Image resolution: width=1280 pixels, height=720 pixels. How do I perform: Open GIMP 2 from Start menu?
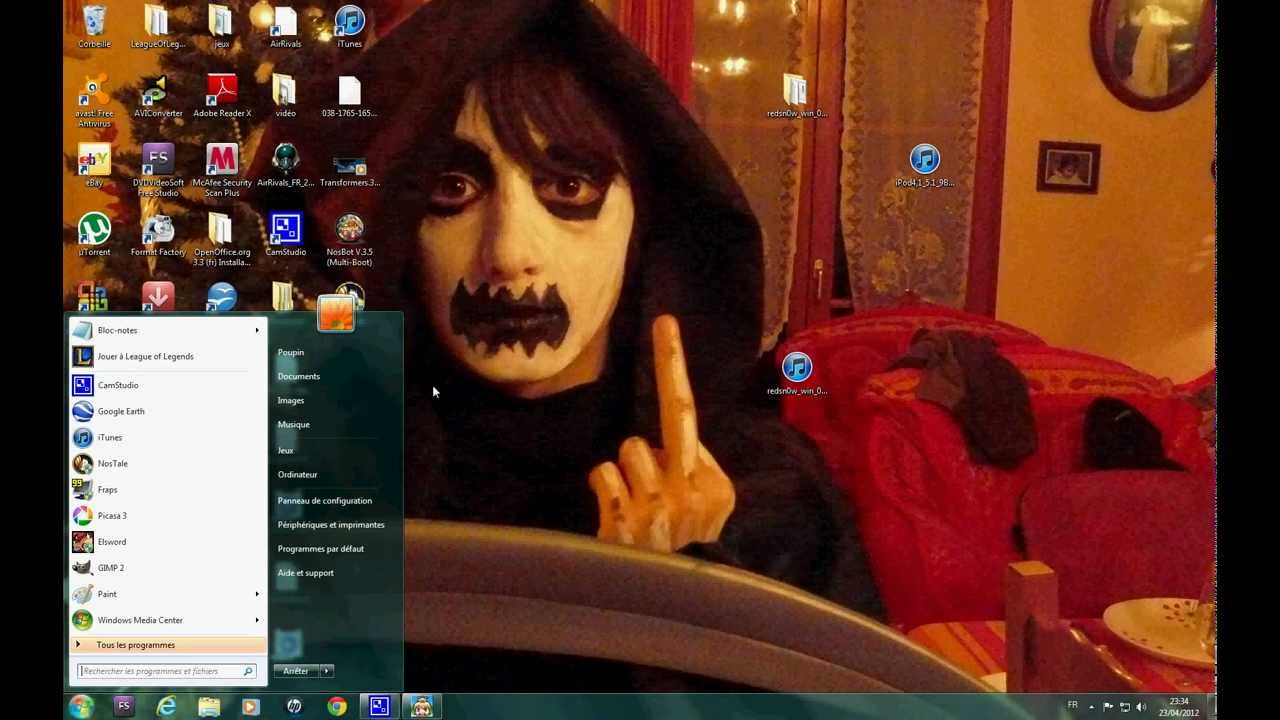pos(168,567)
